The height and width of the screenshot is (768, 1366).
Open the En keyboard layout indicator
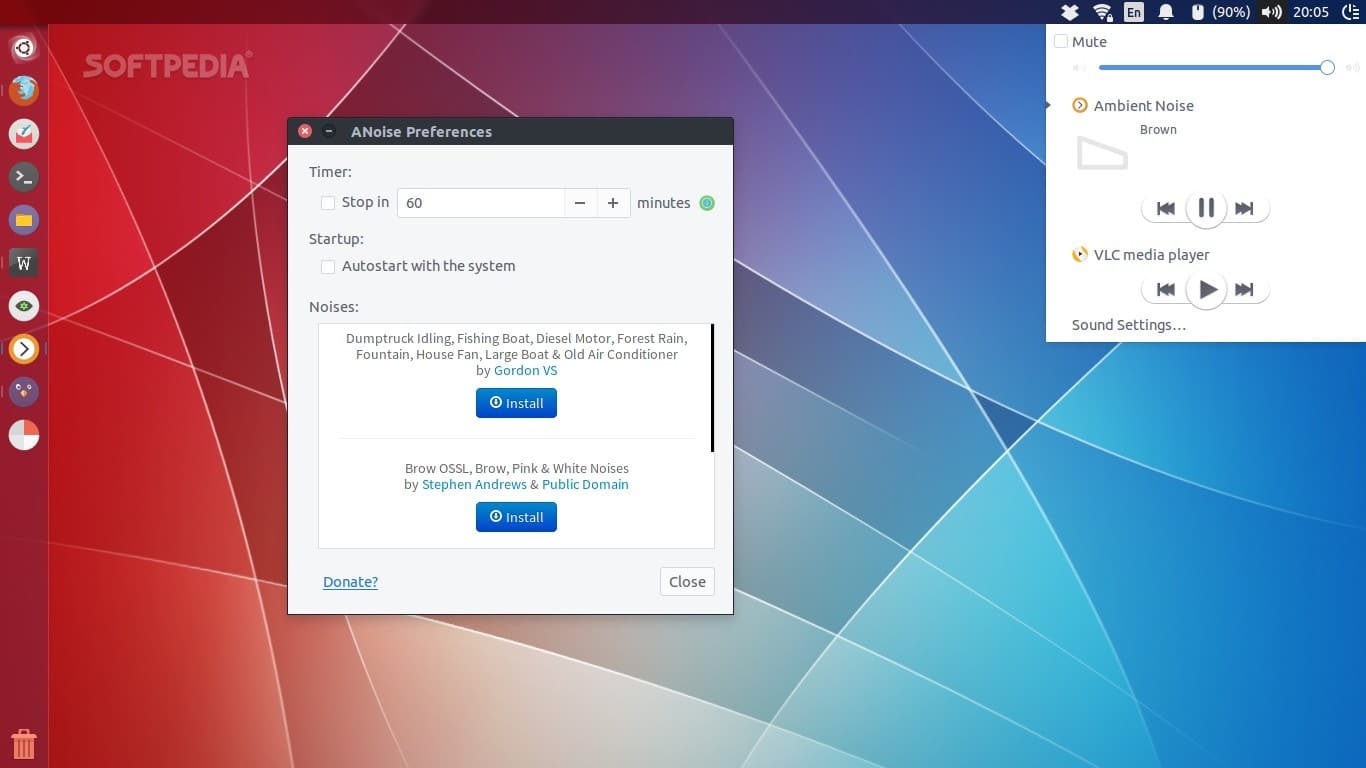[1133, 12]
